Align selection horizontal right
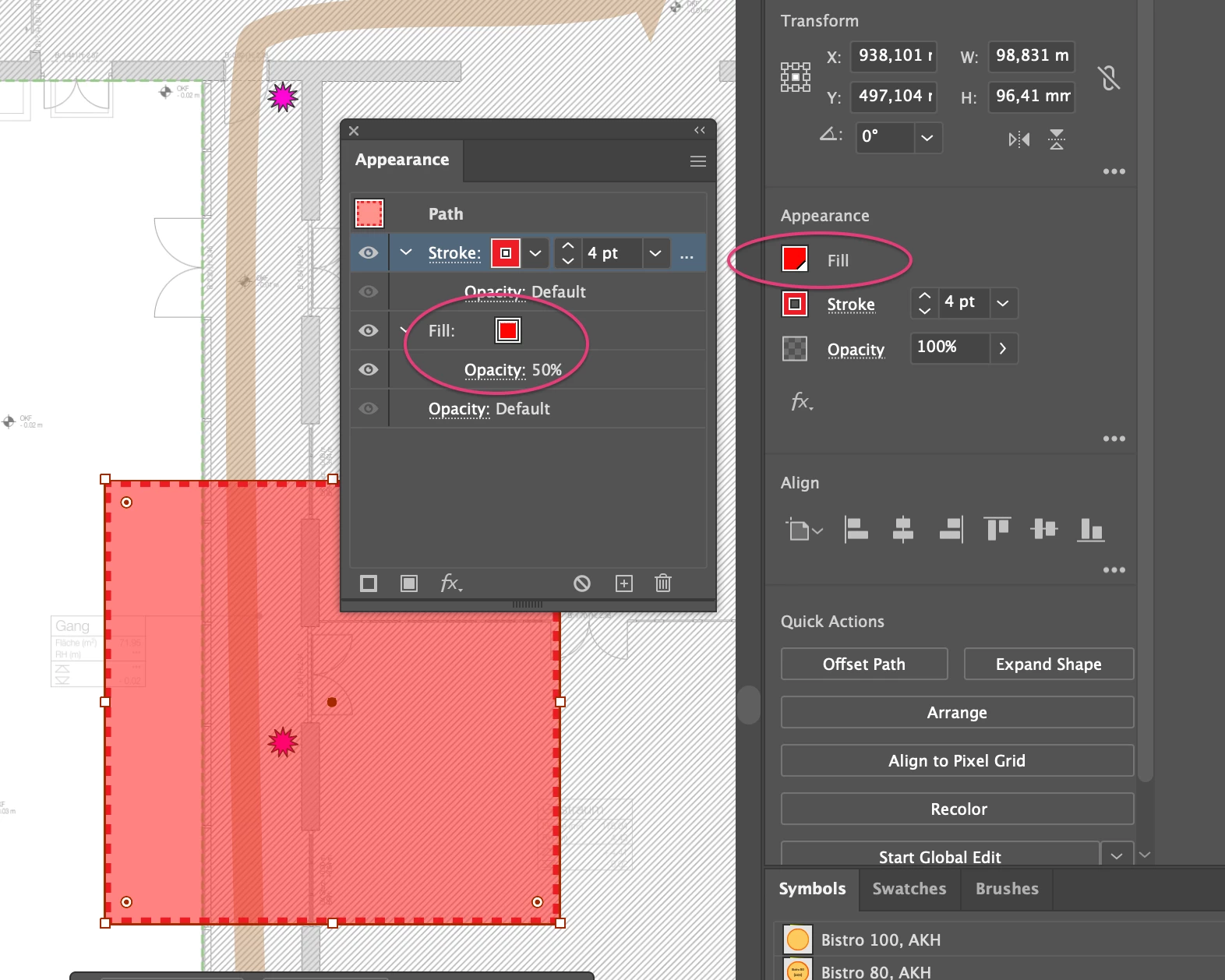This screenshot has width=1225, height=980. pos(951,530)
